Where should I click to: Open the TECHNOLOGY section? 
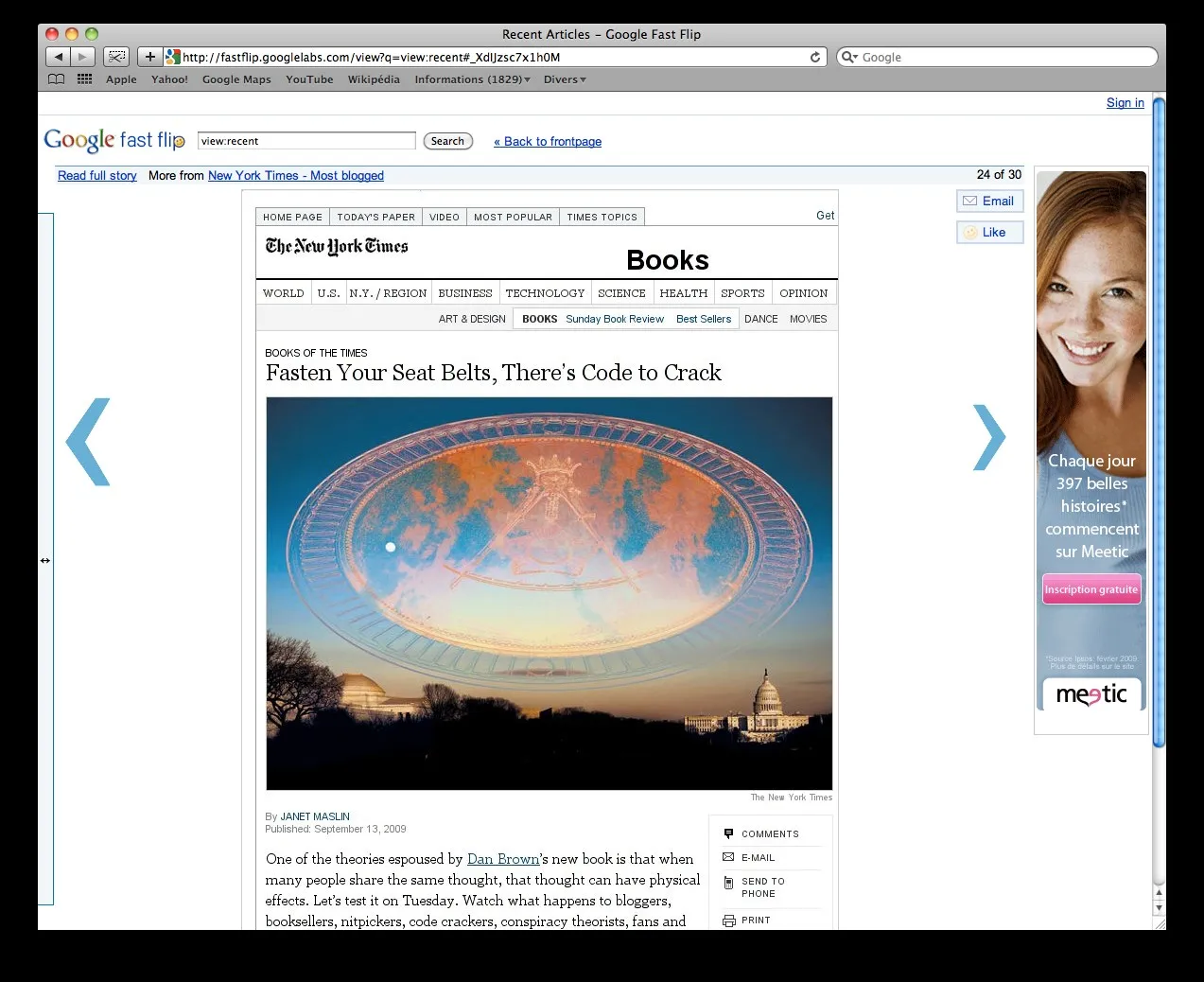[x=545, y=293]
